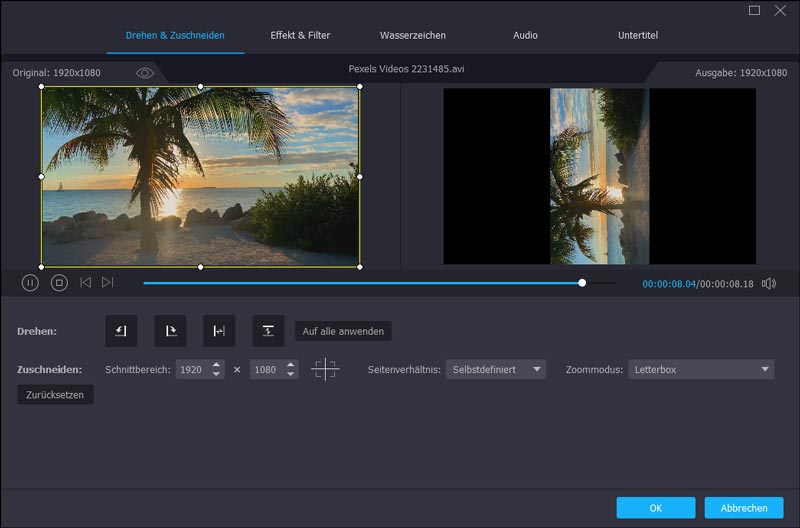The image size is (800, 528).
Task: Increase crop width value with up arrow
Action: pyautogui.click(x=217, y=365)
